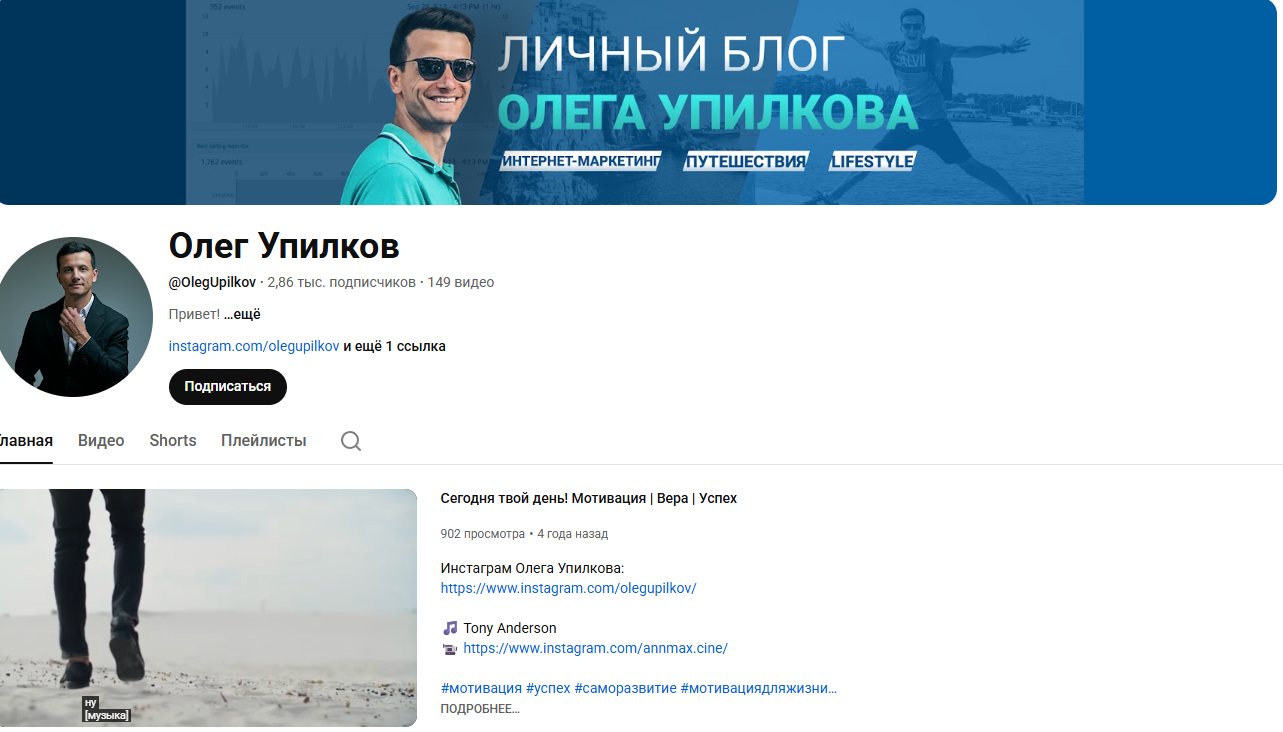
Task: Show more links via и ещё 1 ссылка
Action: (x=395, y=346)
